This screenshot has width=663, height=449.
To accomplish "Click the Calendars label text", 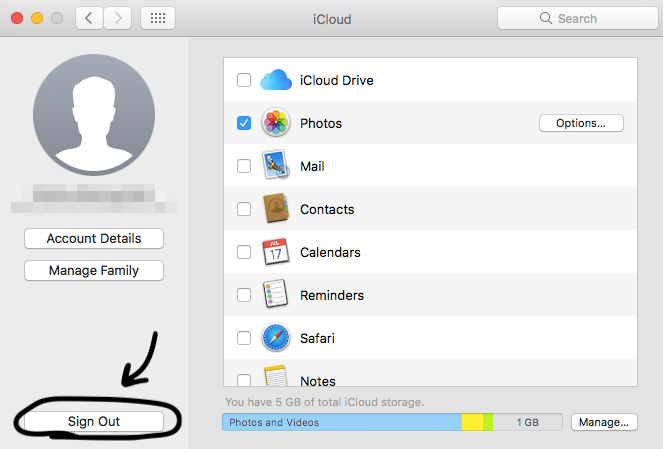I will coord(330,252).
